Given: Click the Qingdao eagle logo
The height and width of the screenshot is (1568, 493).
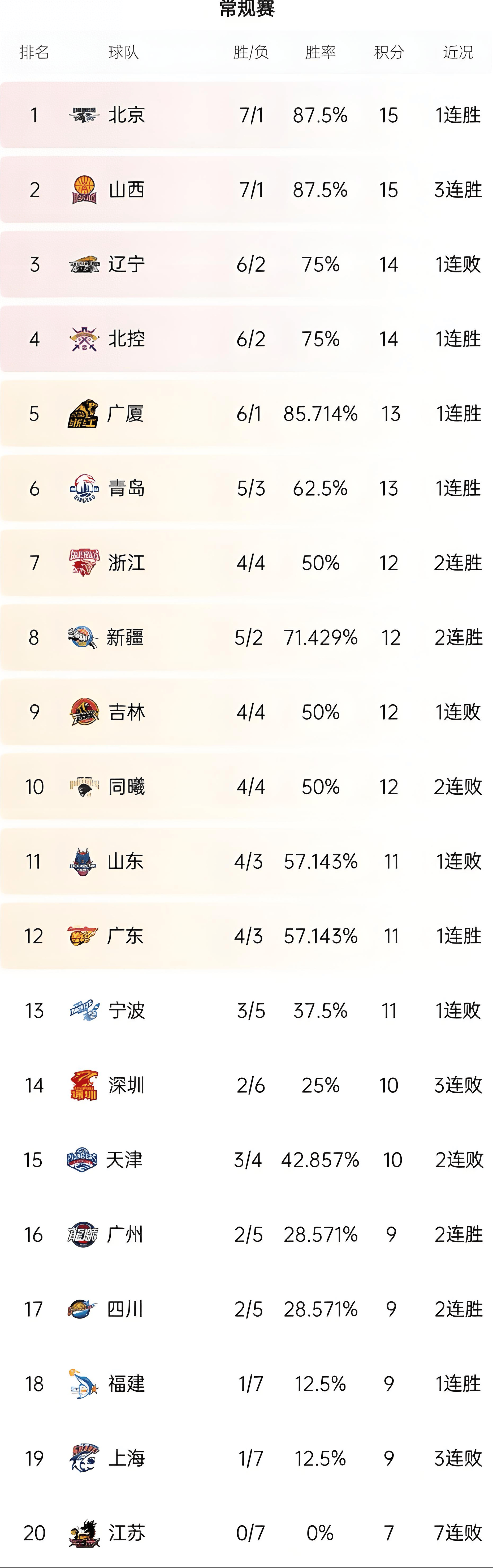Looking at the screenshot, I should point(83,488).
